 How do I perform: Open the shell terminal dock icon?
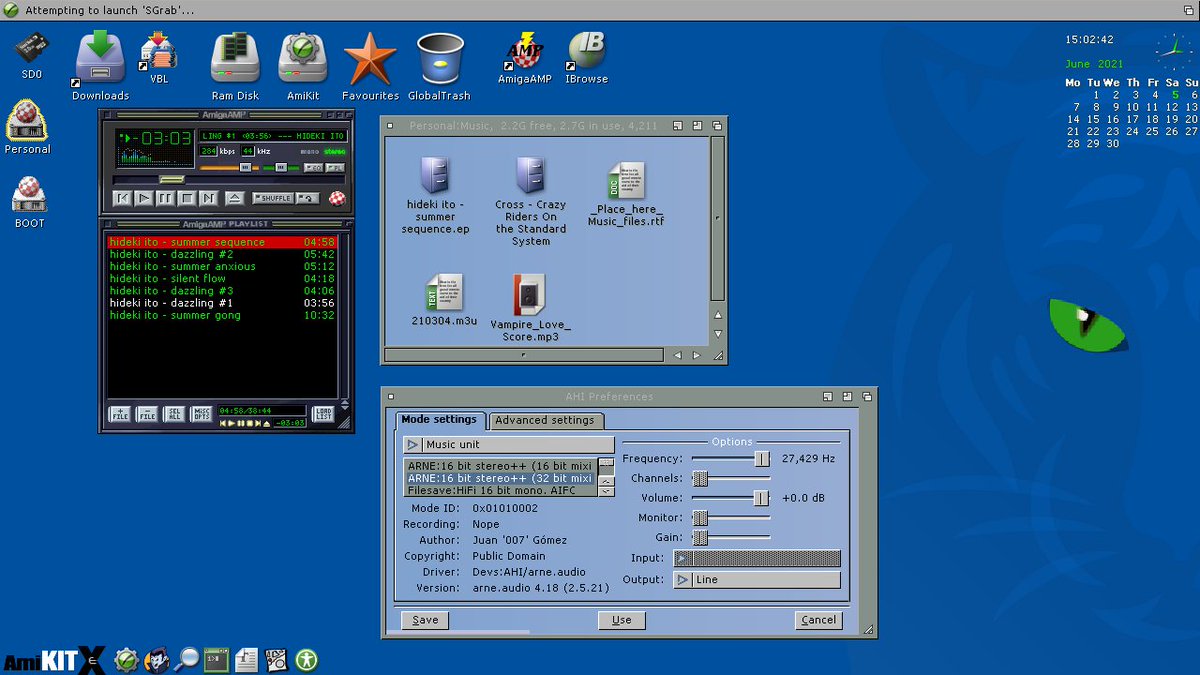point(216,659)
